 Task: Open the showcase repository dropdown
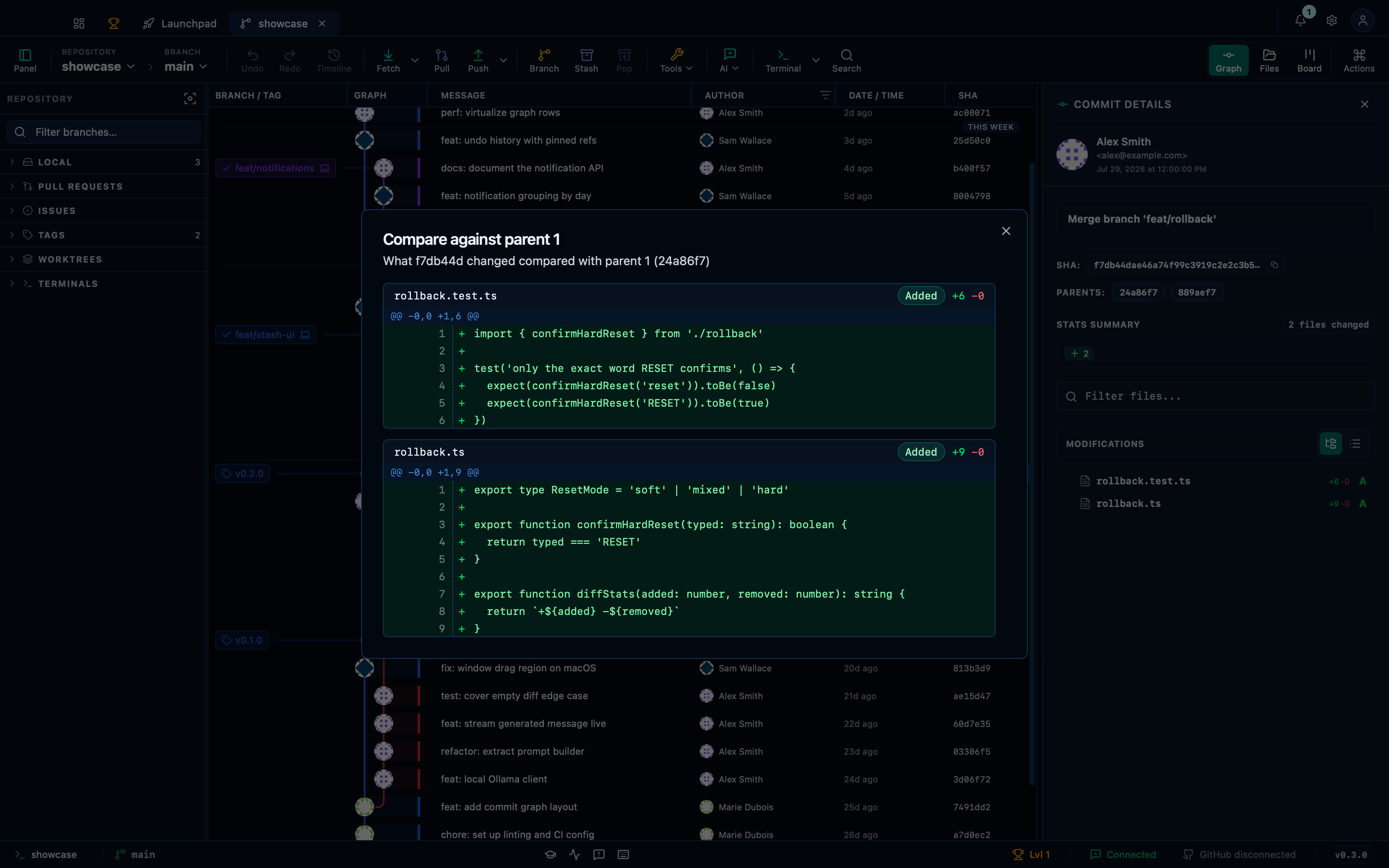click(x=98, y=66)
